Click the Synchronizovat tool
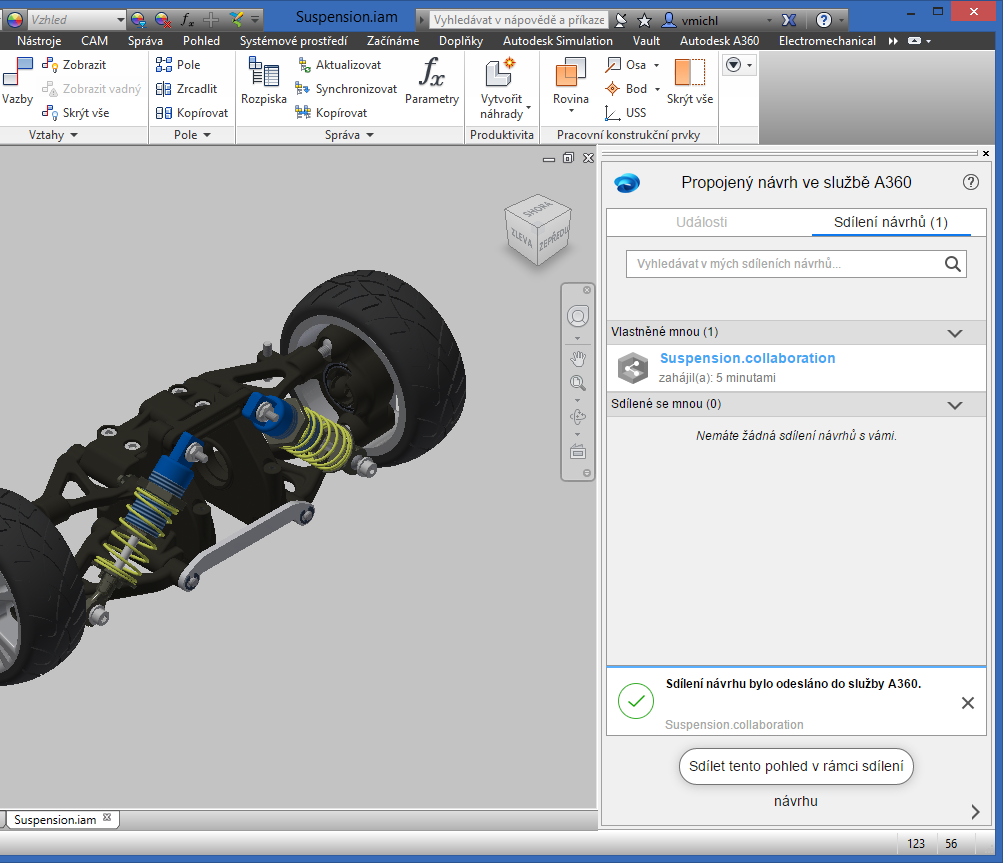The image size is (1003, 863). coord(346,89)
